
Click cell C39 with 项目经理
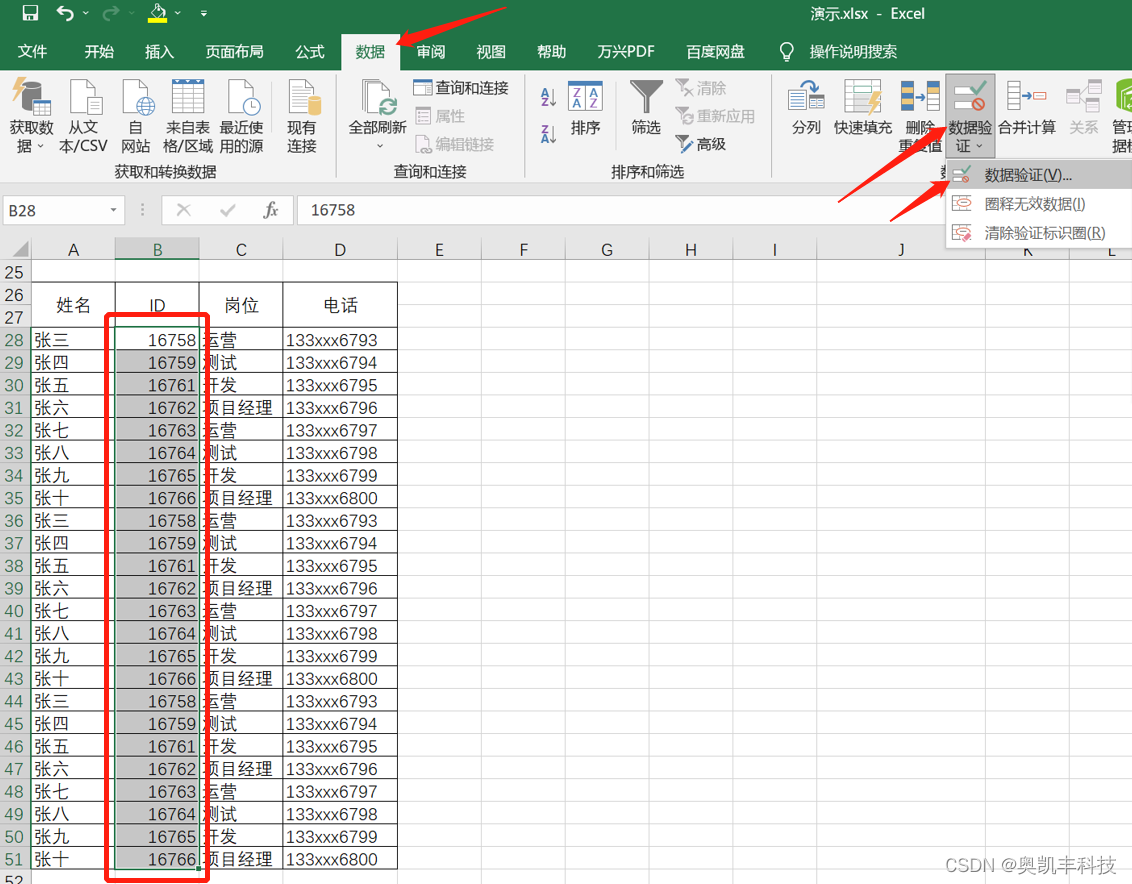[241, 589]
